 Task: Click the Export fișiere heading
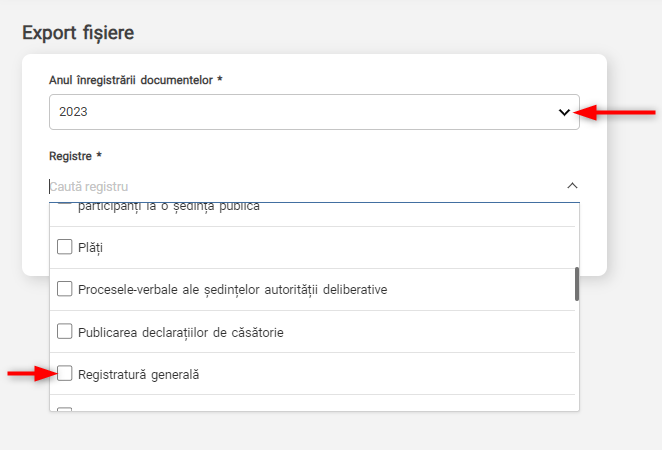[78, 32]
